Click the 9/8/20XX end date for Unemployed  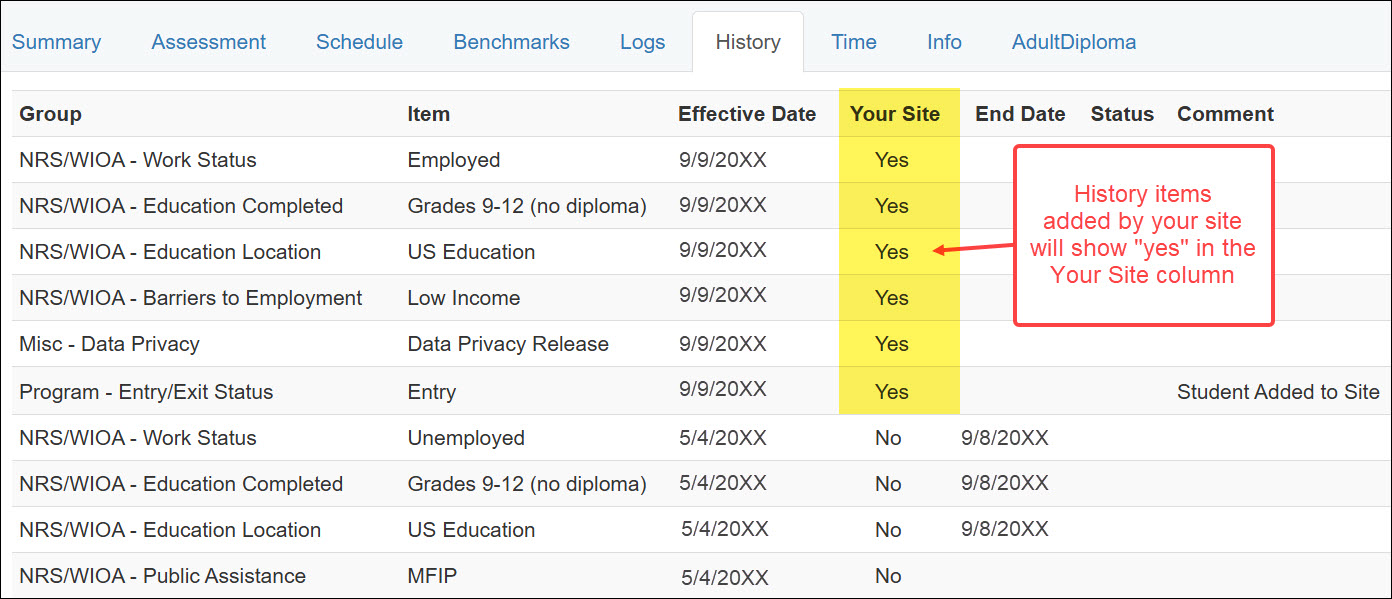tap(1004, 437)
